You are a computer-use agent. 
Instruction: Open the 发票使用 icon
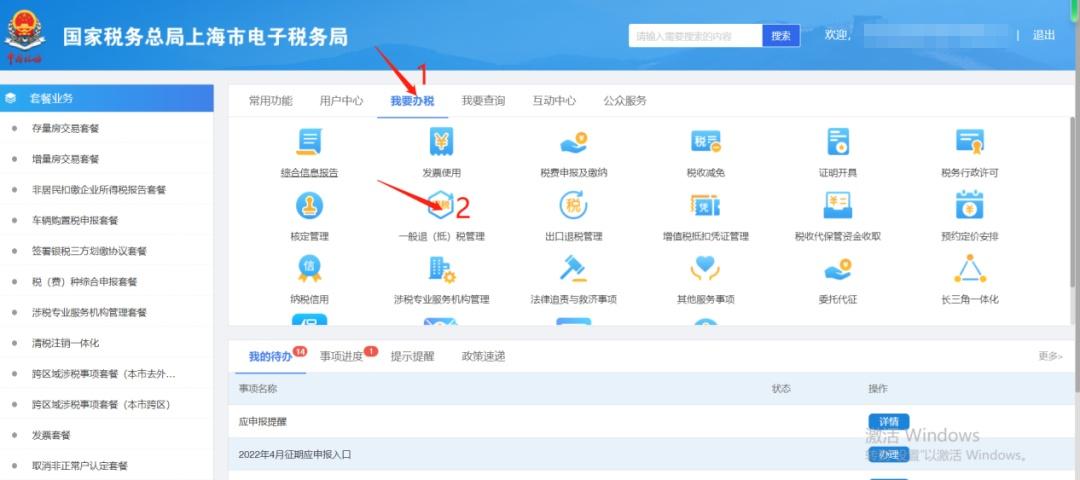(441, 143)
